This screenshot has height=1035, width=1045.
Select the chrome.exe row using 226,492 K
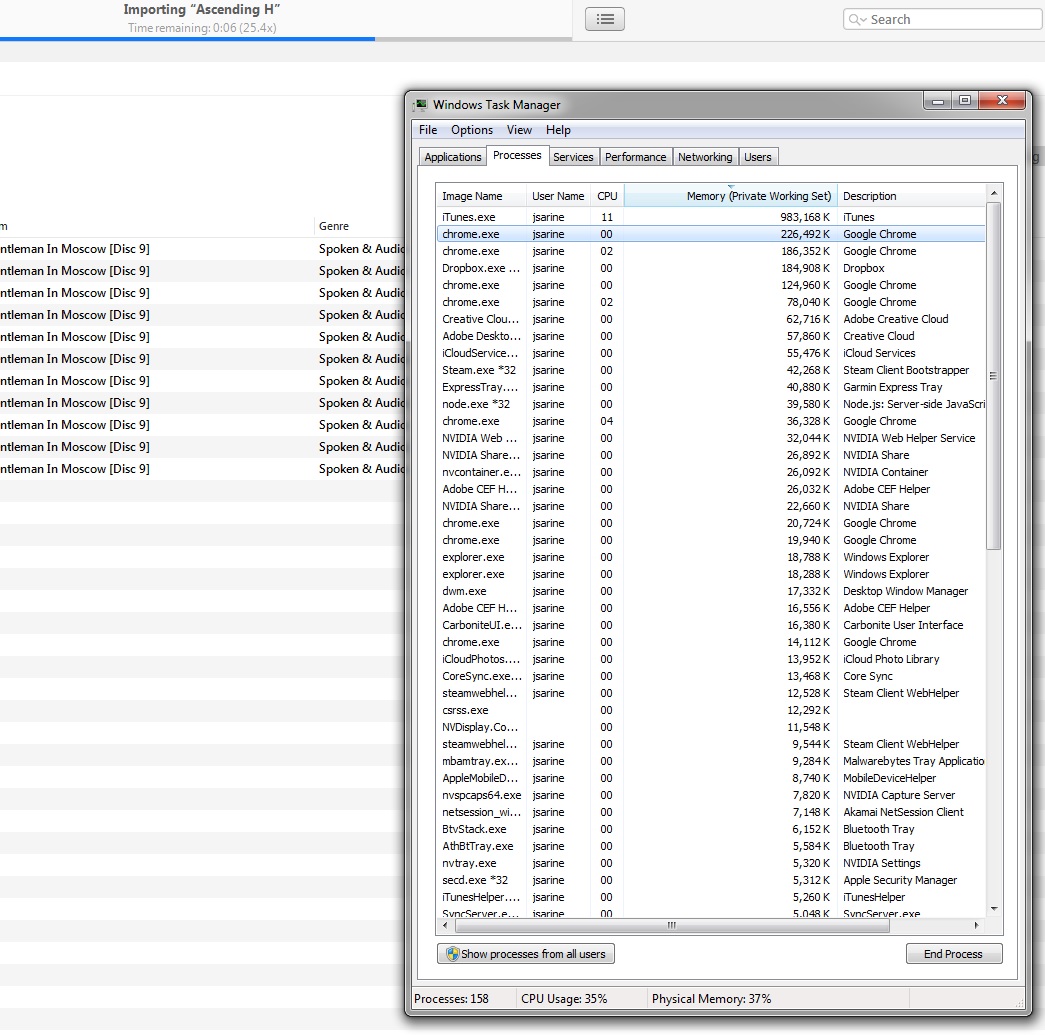[x=710, y=234]
